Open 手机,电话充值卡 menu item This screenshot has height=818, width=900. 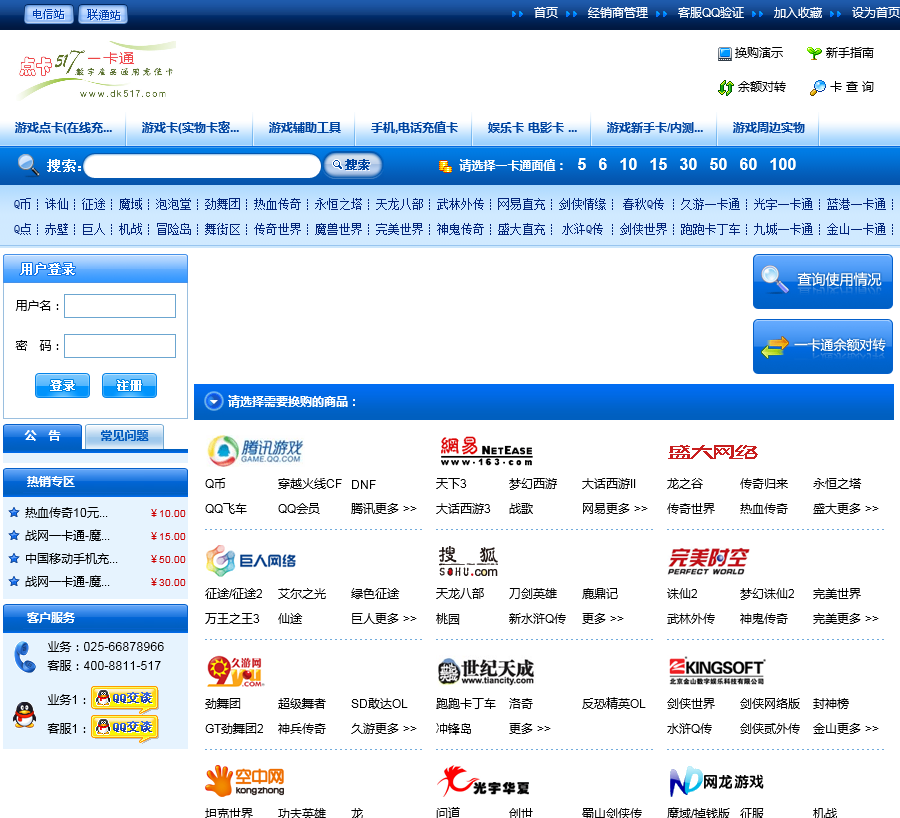(414, 128)
